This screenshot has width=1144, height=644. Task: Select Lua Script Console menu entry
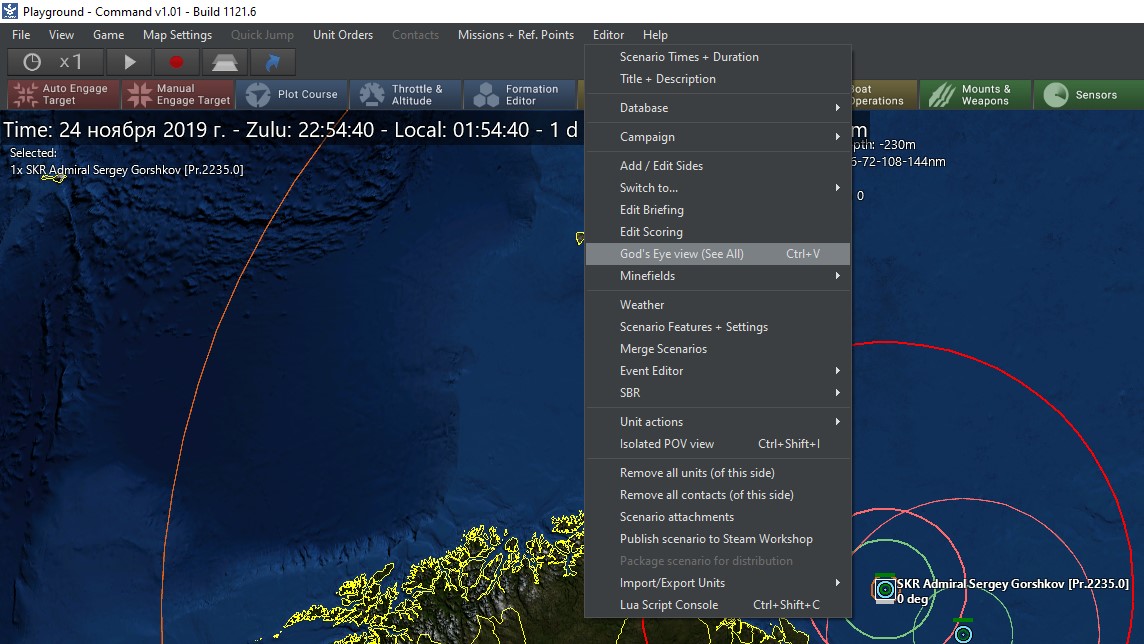[669, 605]
